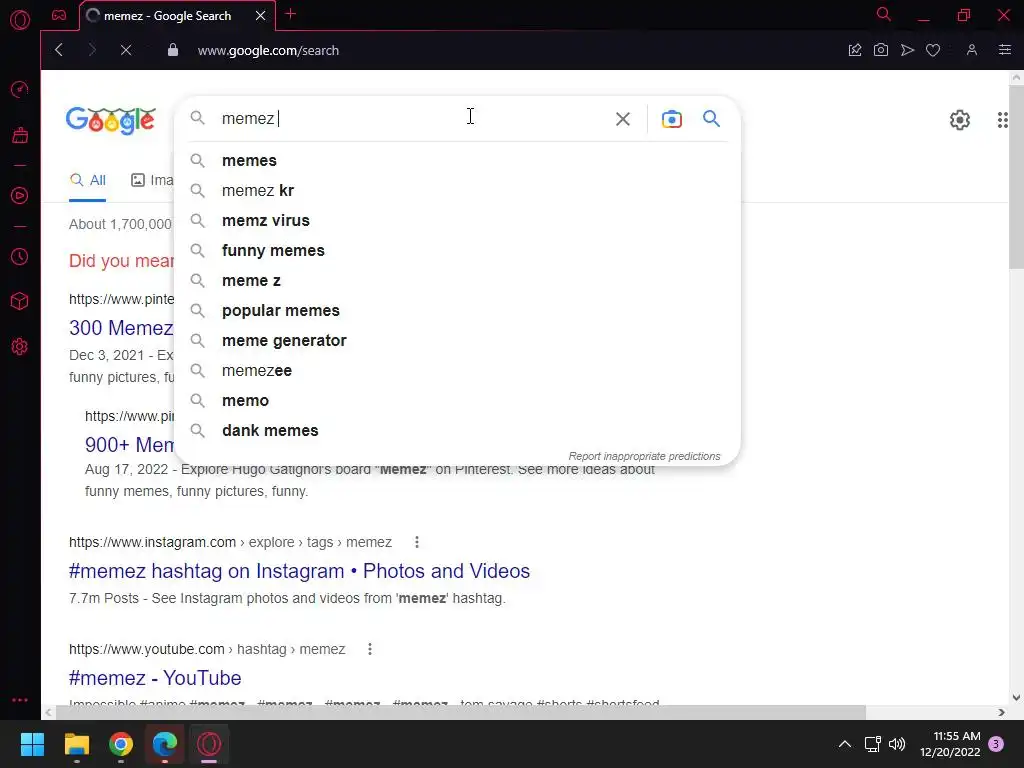Choose suggestion 'memo'

pos(457,401)
